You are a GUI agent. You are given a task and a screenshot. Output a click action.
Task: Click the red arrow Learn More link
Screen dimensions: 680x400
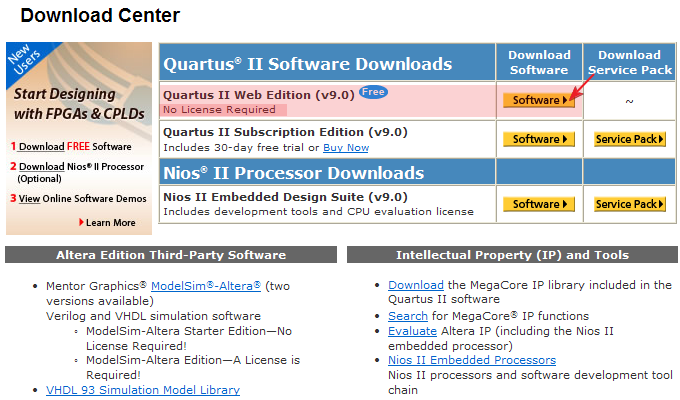point(107,223)
